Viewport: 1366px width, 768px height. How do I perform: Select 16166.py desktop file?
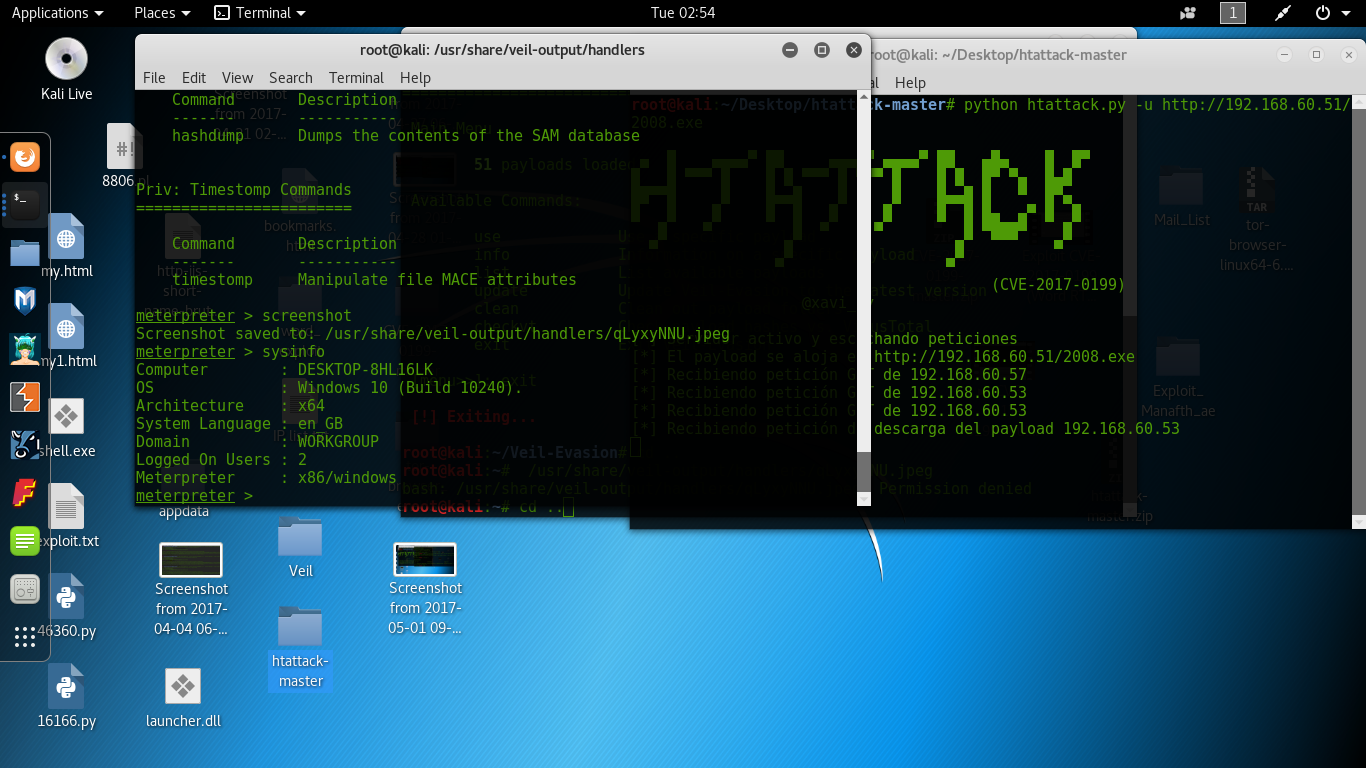click(67, 697)
